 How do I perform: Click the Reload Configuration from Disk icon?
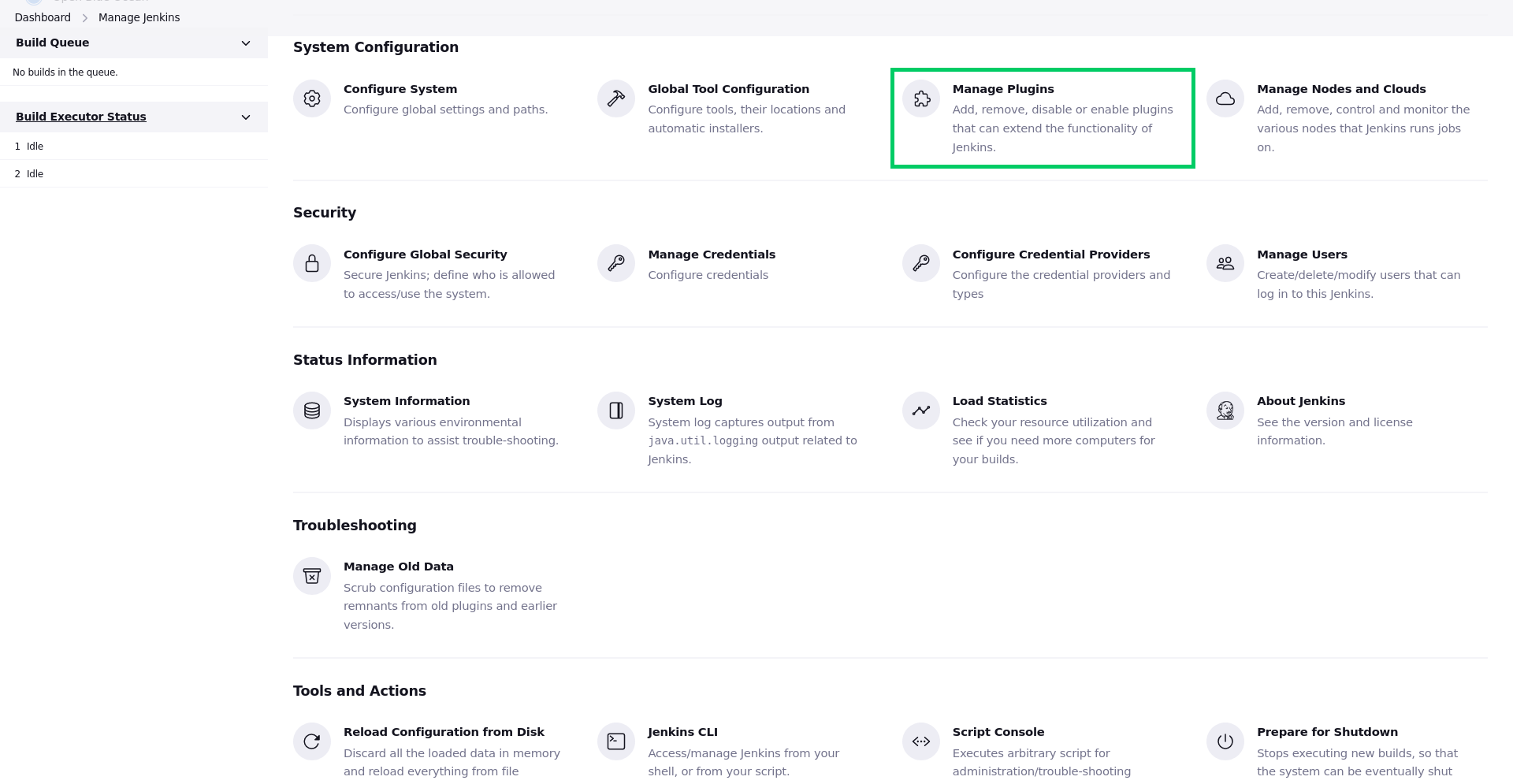click(x=312, y=741)
